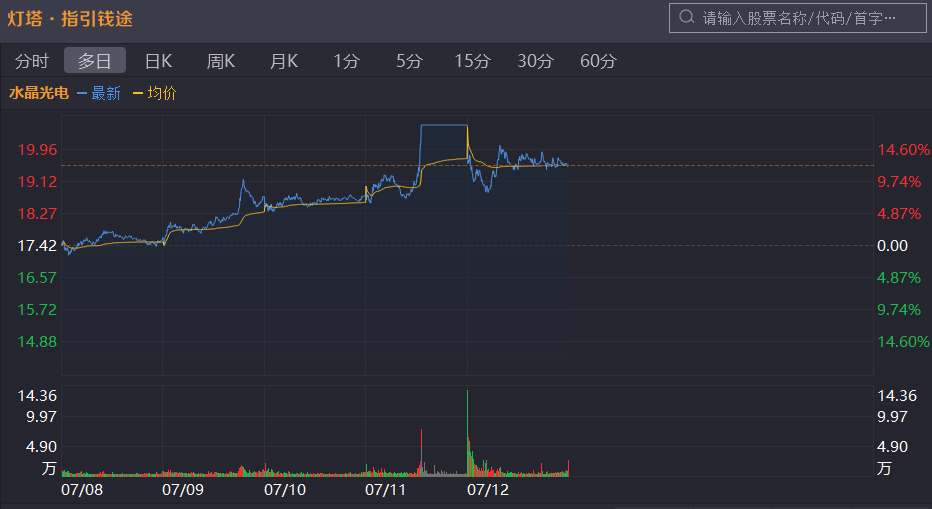Image resolution: width=932 pixels, height=509 pixels.
Task: Show the 月K monthly chart
Action: click(284, 61)
